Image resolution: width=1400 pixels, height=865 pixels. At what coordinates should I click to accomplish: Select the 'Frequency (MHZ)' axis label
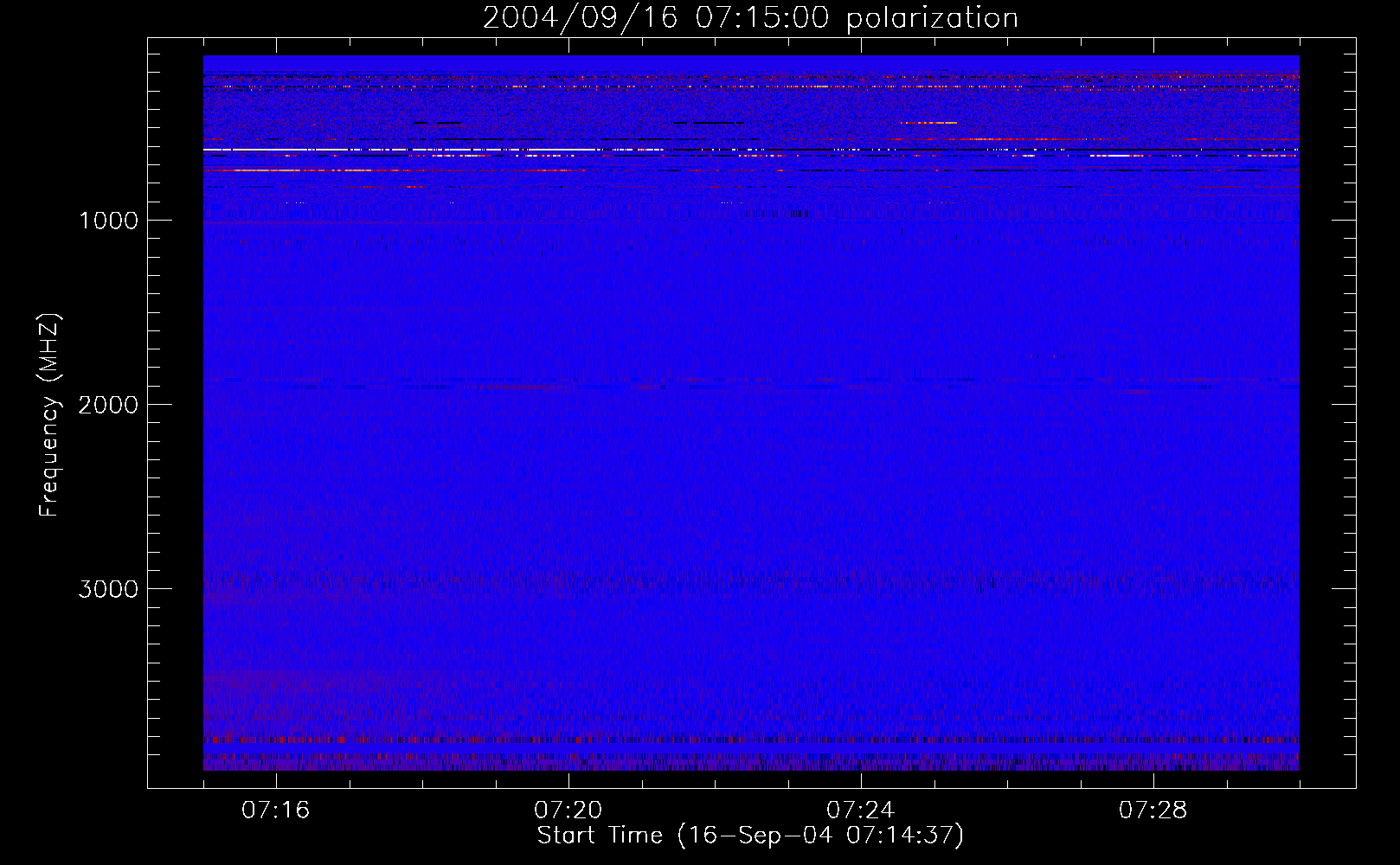[x=49, y=415]
